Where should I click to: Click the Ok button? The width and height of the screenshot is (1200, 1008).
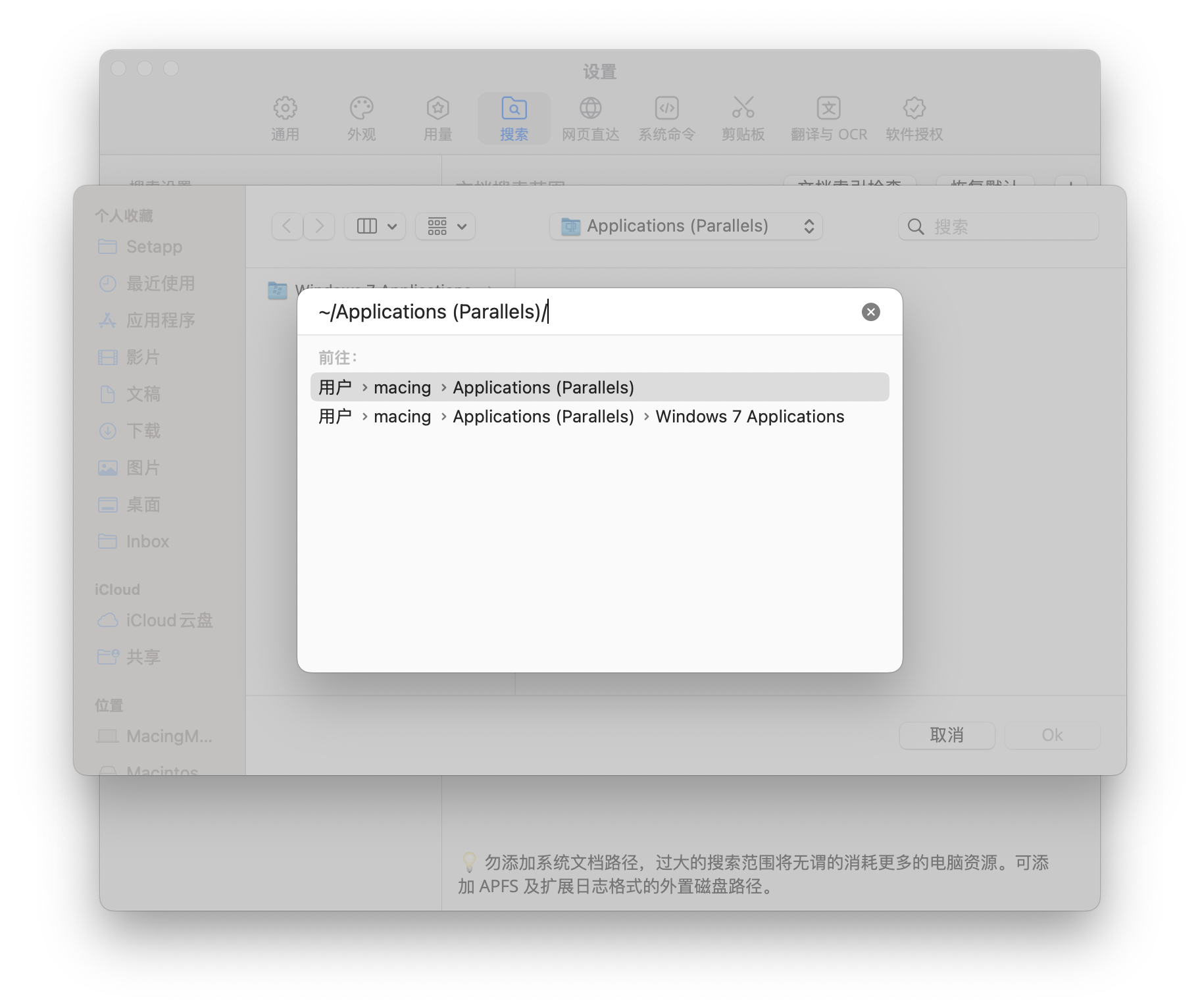(x=1051, y=735)
